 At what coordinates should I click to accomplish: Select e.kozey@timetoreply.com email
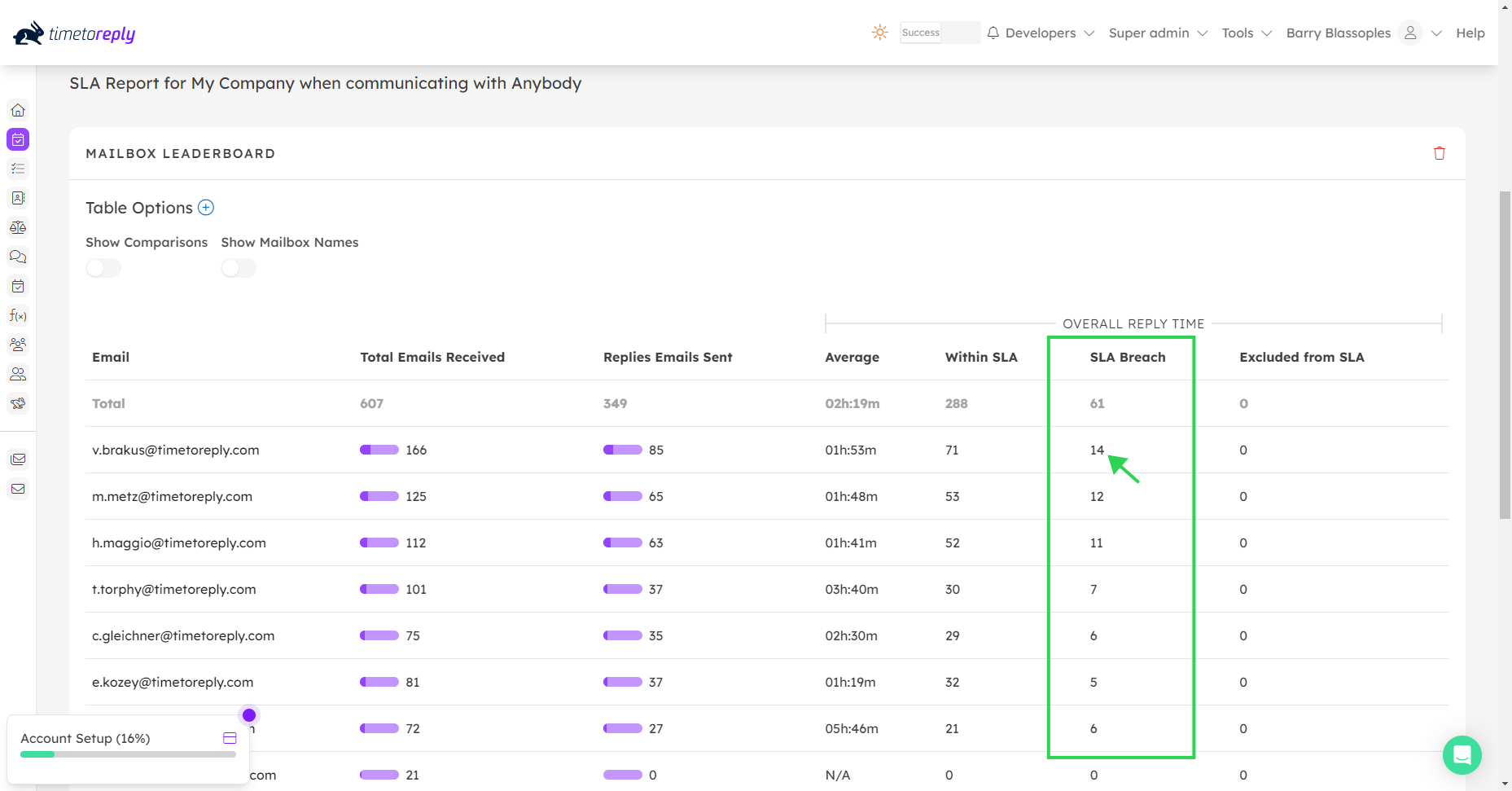pos(173,682)
